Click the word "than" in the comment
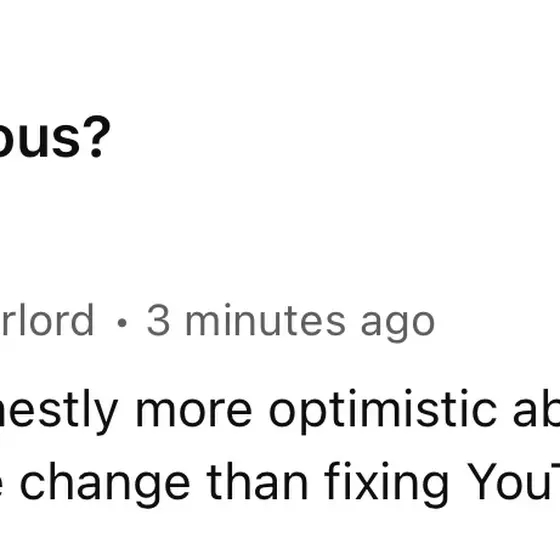The image size is (560, 560). click(x=257, y=482)
